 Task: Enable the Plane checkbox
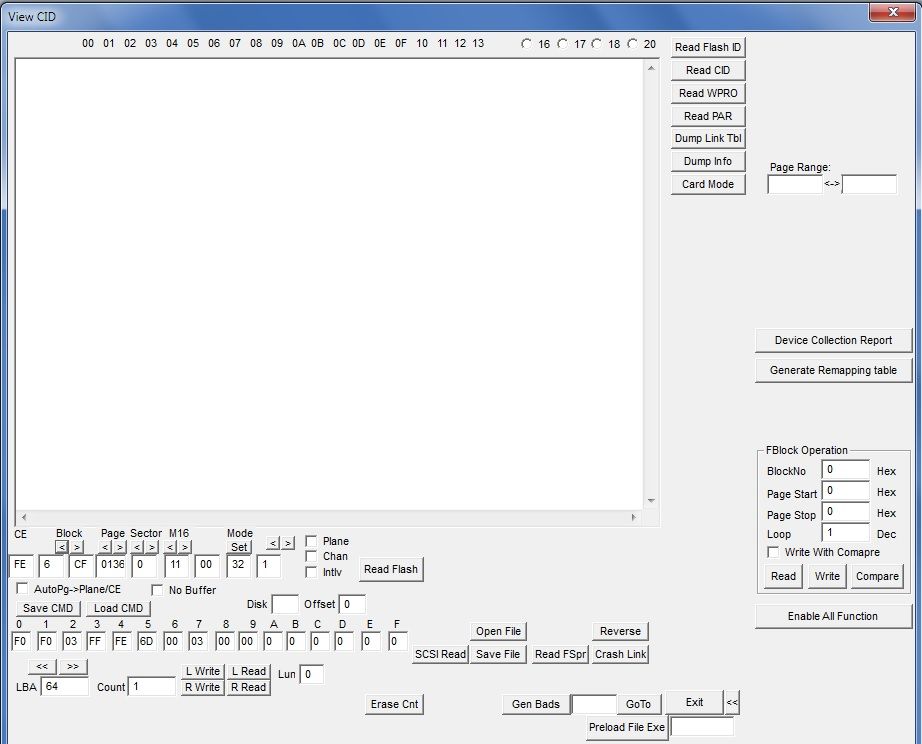(x=312, y=541)
